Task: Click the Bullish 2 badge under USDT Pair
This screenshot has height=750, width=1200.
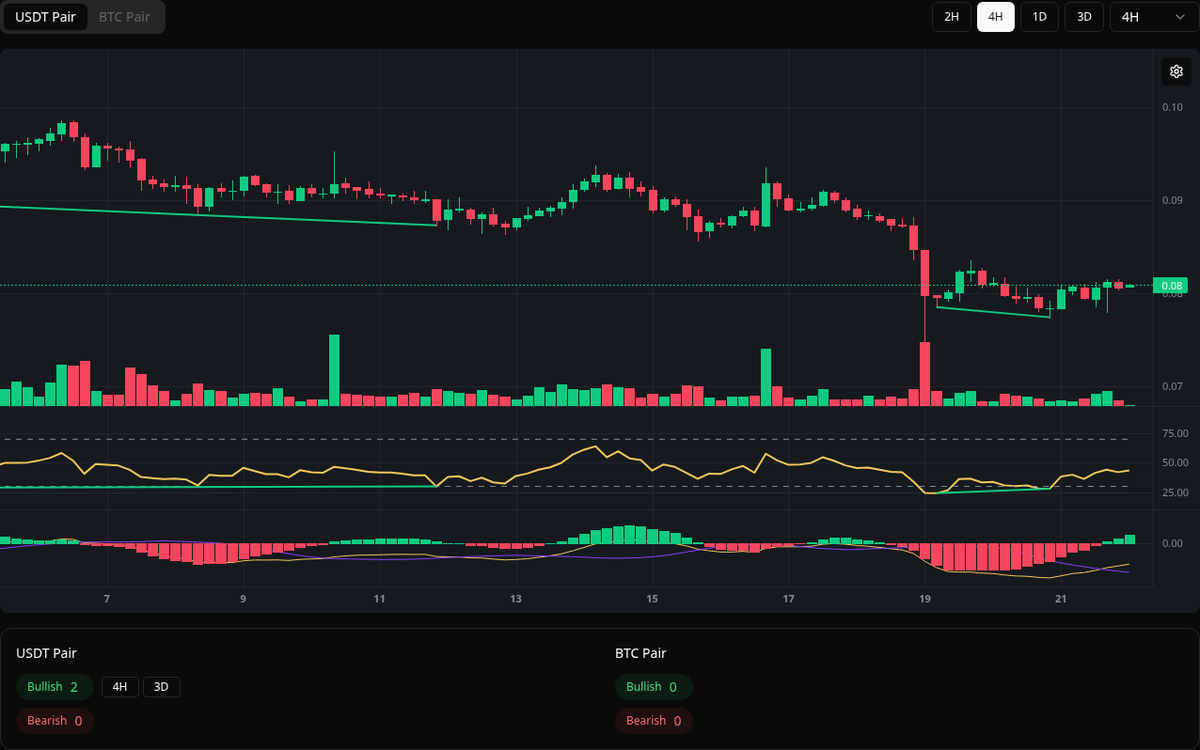Action: (x=54, y=687)
